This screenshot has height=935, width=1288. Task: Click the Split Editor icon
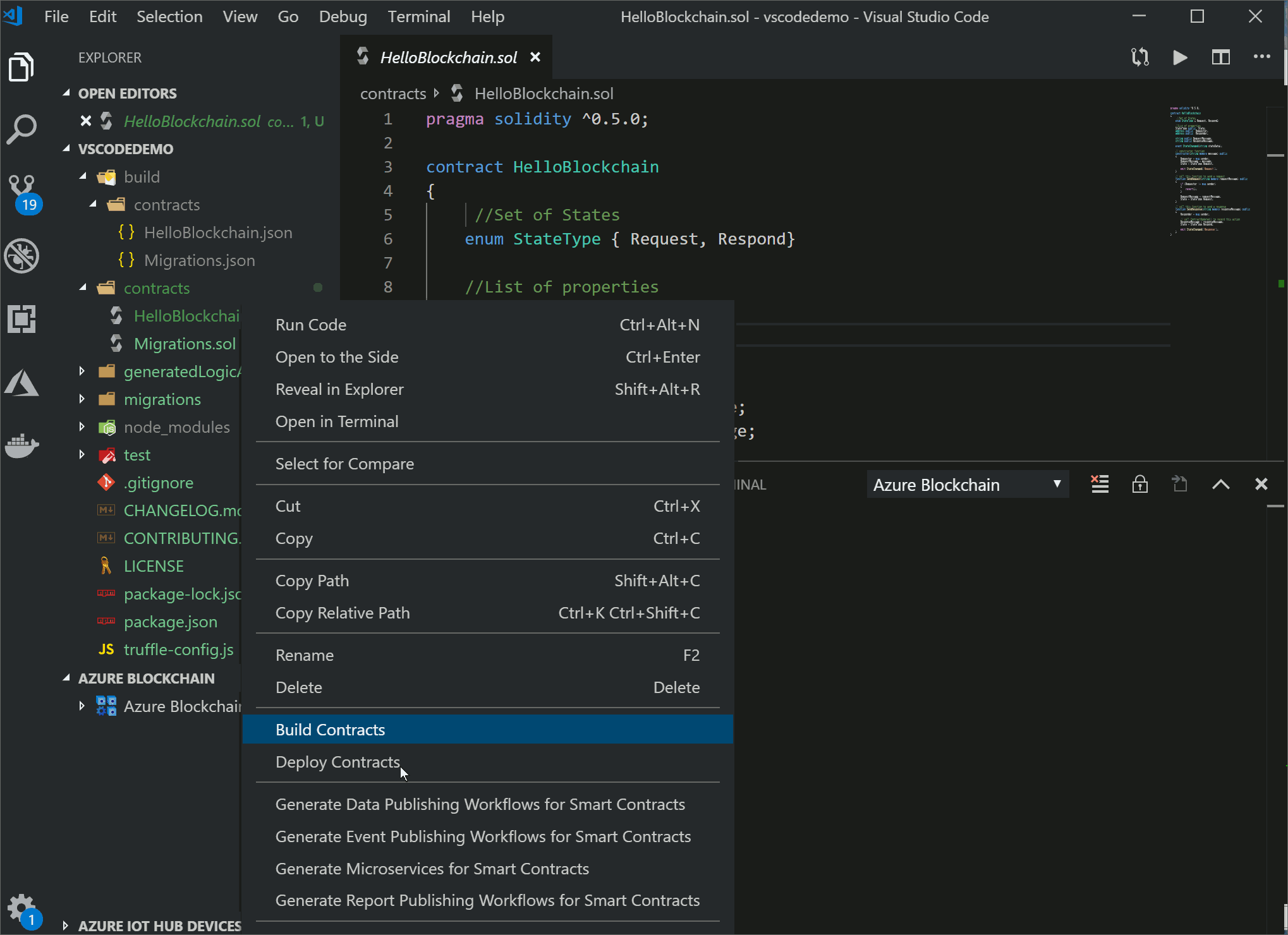pyautogui.click(x=1220, y=57)
